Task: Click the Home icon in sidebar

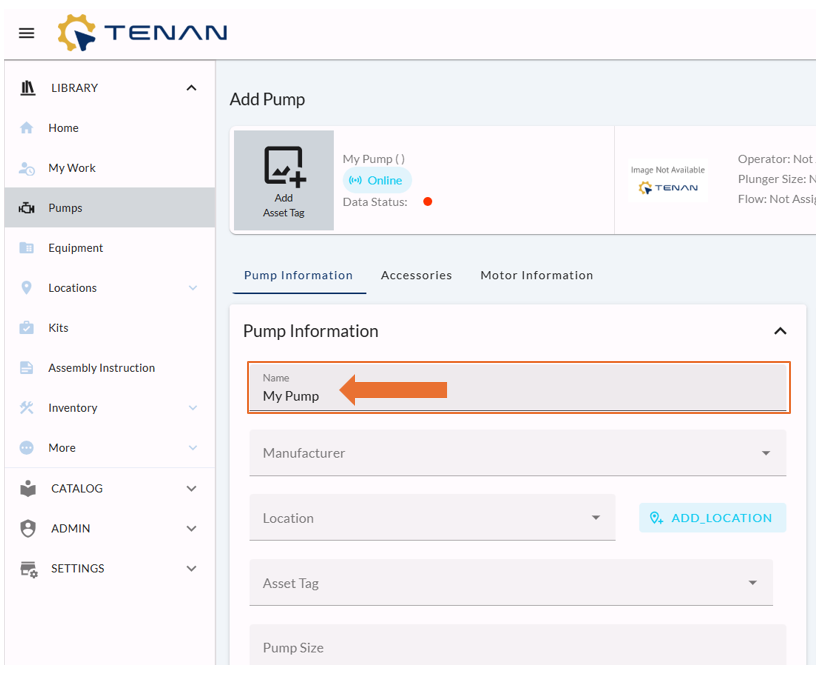Action: click(27, 128)
